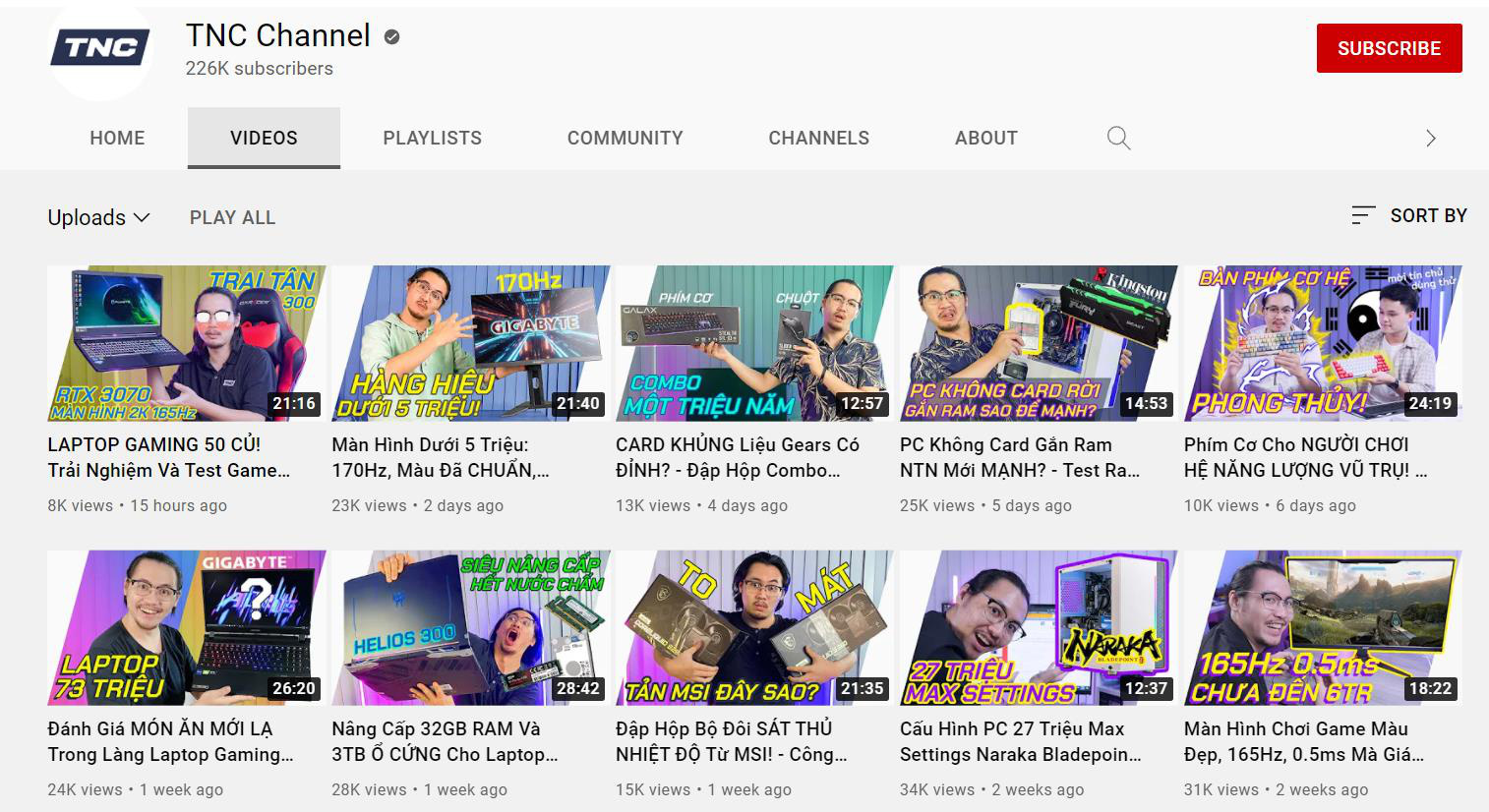Click "13K views • 4 days ago" text
Image resolution: width=1489 pixels, height=812 pixels.
[x=701, y=505]
